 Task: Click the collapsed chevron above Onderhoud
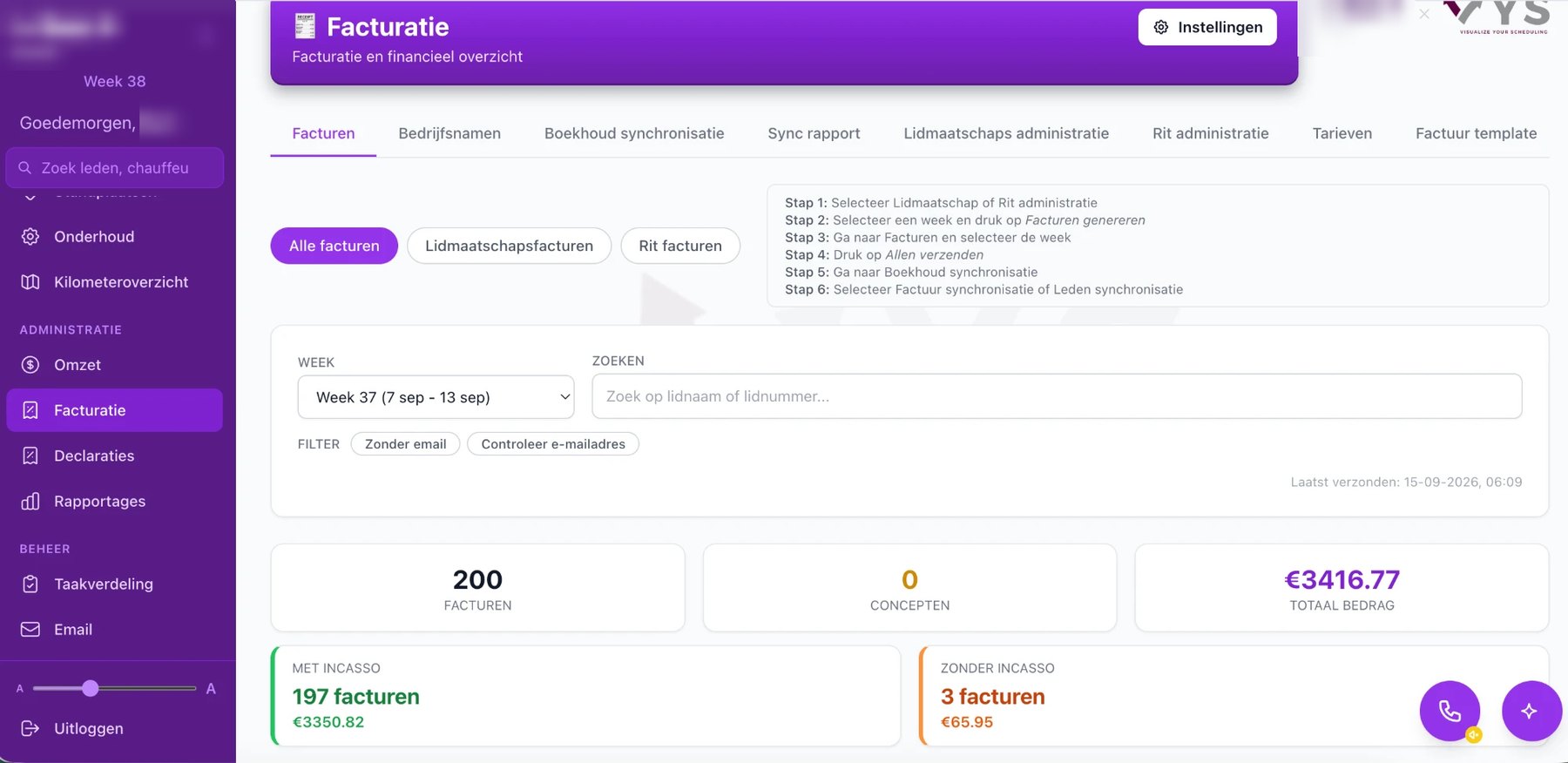point(30,196)
